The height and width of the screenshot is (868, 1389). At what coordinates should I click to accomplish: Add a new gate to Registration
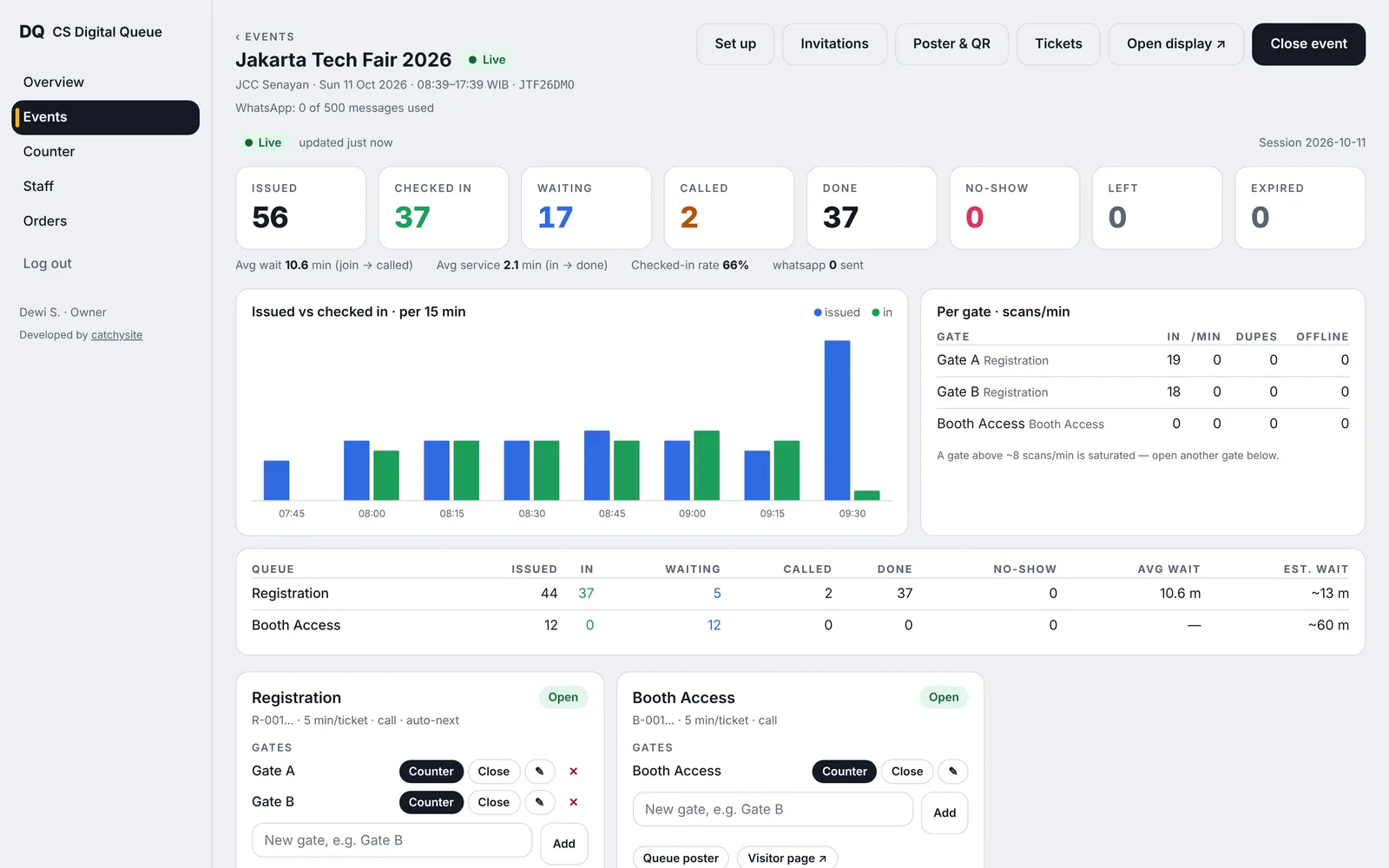pyautogui.click(x=564, y=844)
